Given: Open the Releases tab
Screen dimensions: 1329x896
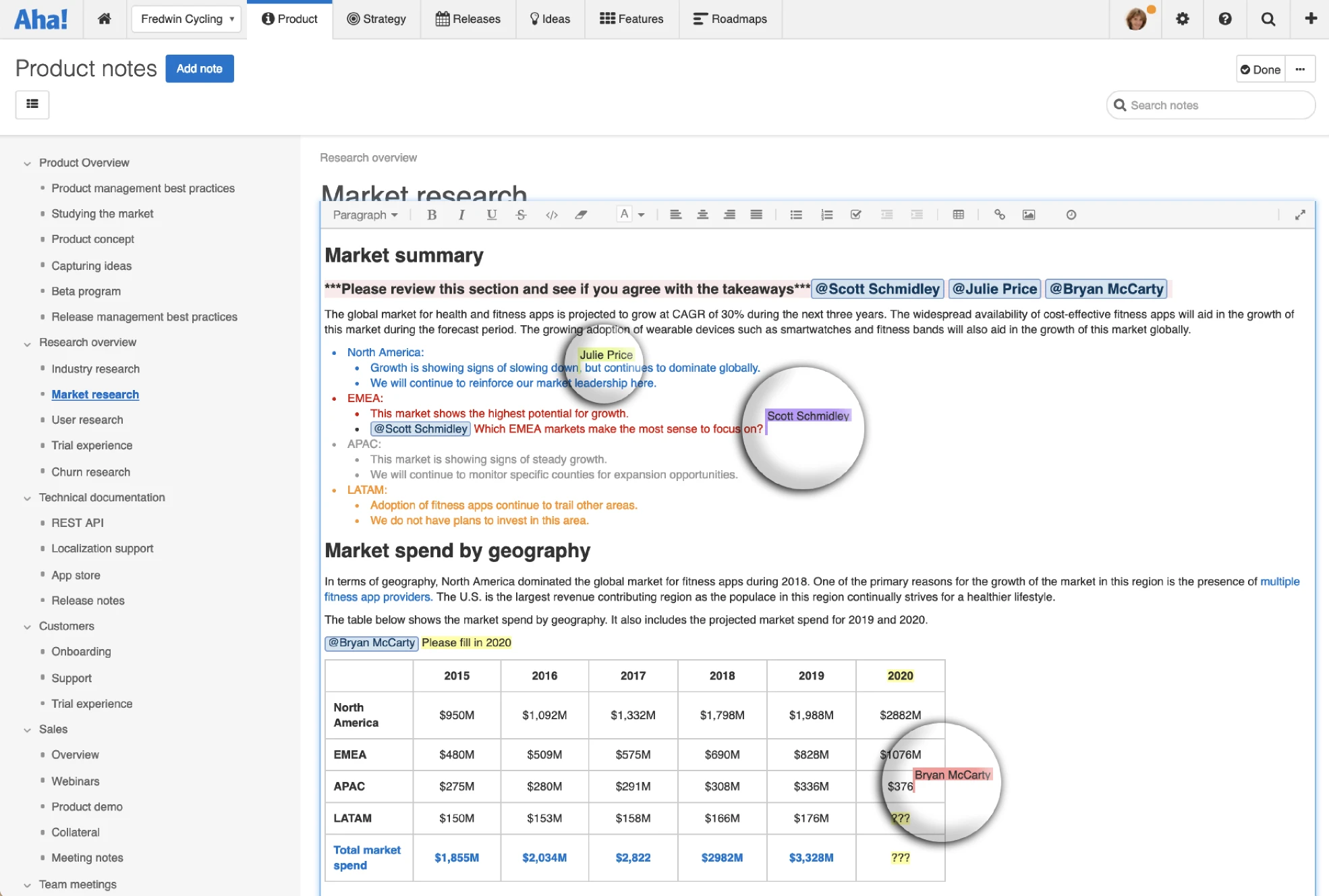Looking at the screenshot, I should (x=468, y=19).
